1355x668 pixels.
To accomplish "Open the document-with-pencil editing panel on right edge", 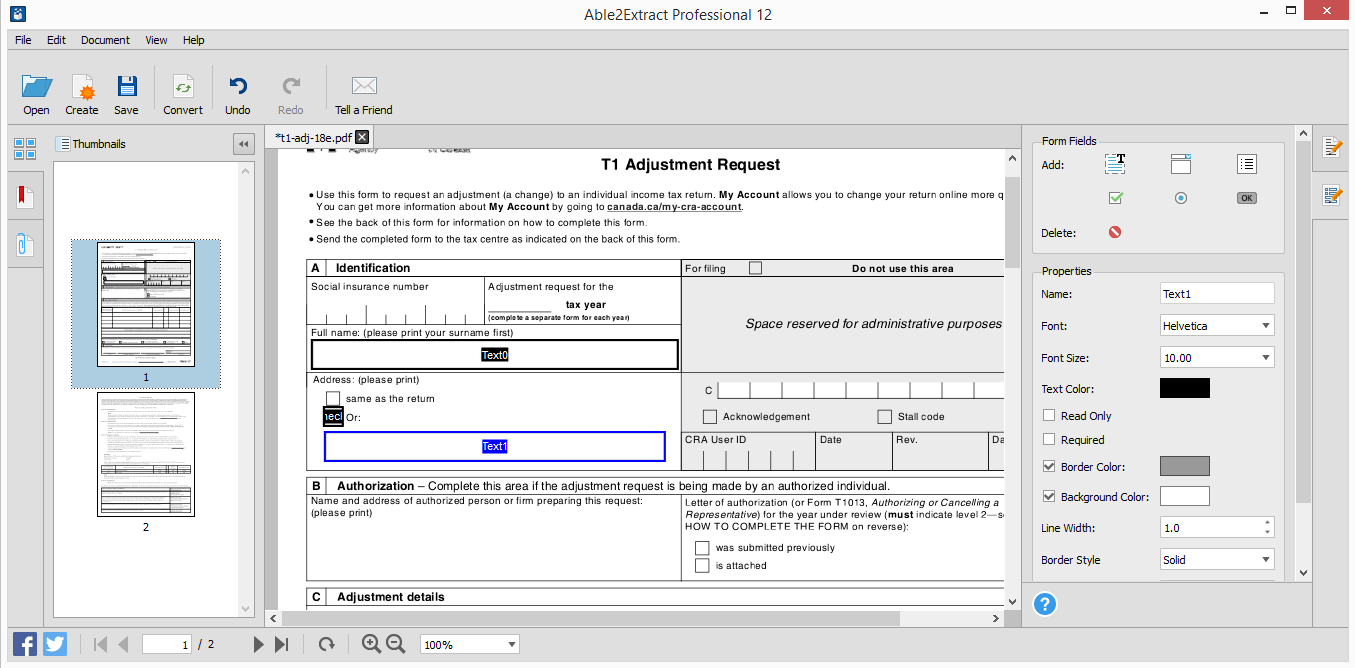I will pos(1332,148).
